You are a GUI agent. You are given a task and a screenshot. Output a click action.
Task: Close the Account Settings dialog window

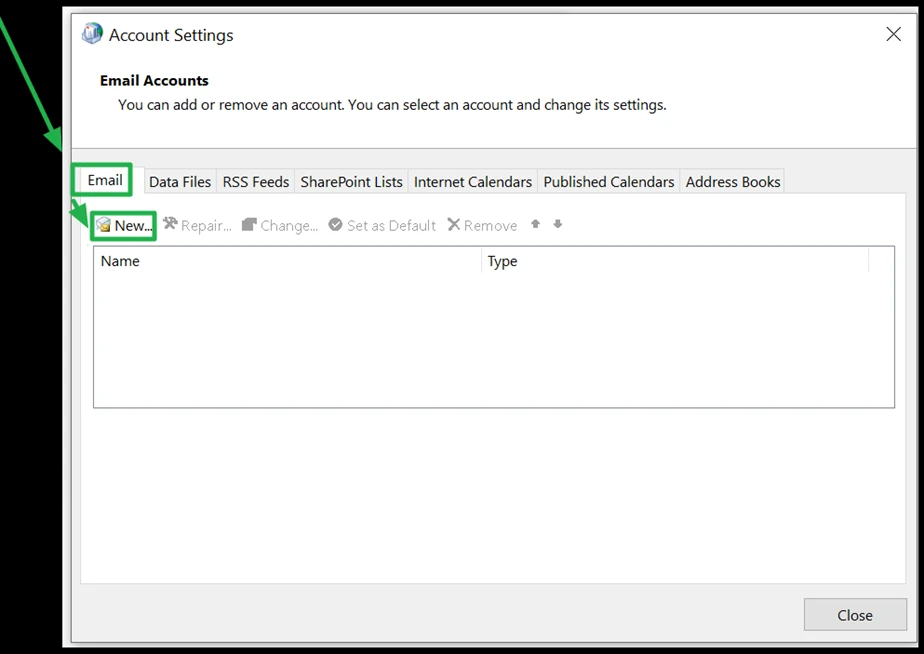pyautogui.click(x=855, y=615)
